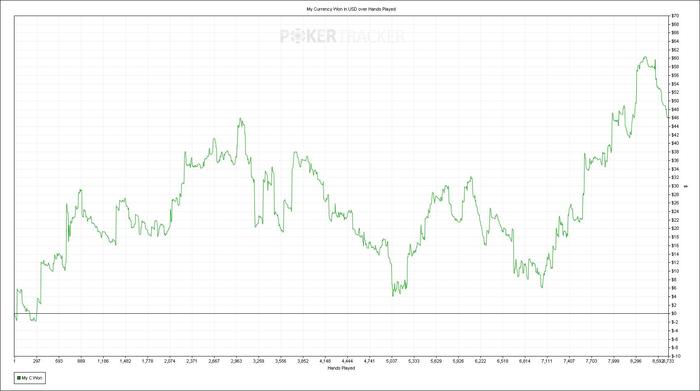The width and height of the screenshot is (700, 391).
Task: Click the x-axis tick label 297
Action: point(37,361)
